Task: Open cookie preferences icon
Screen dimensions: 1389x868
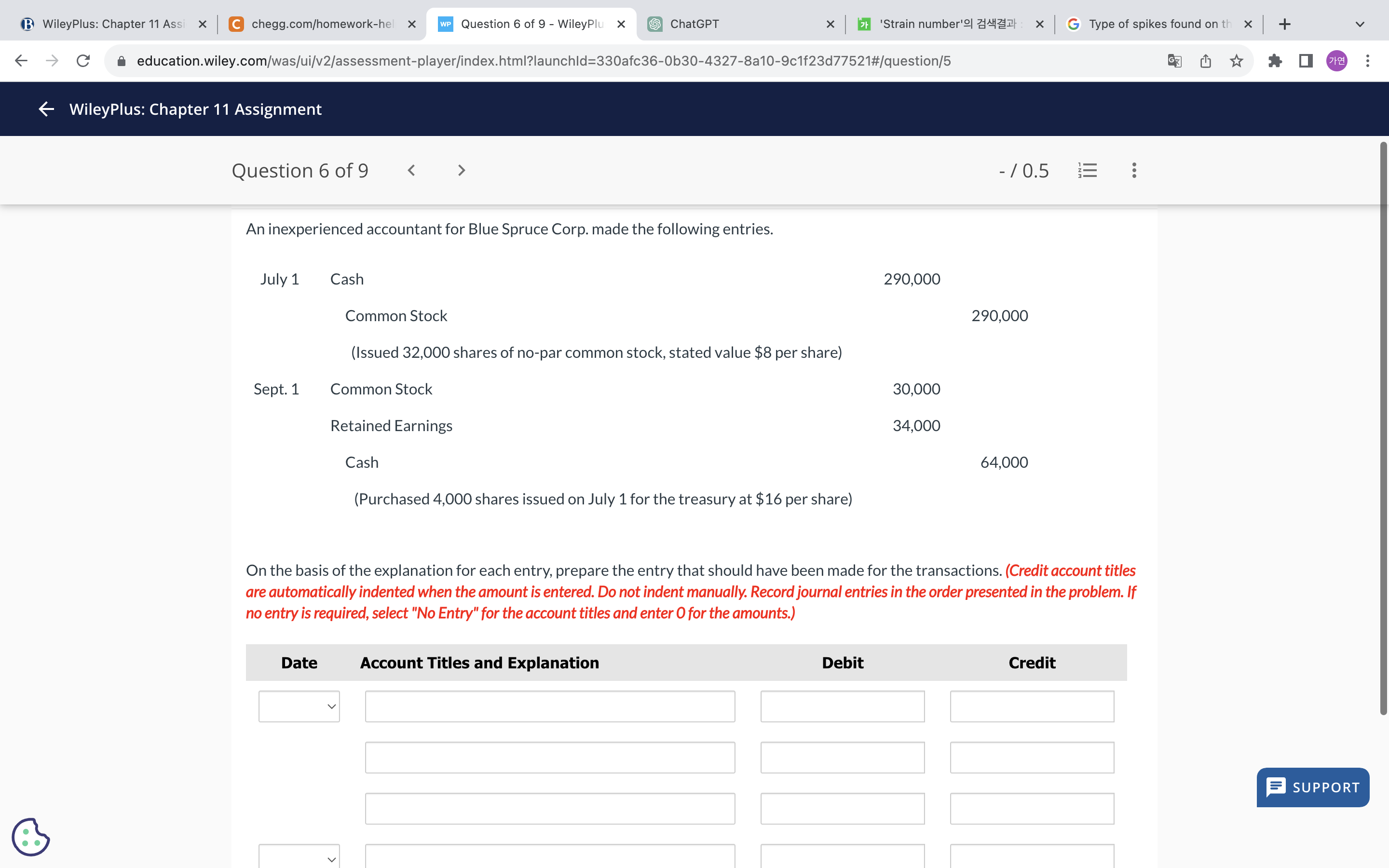Action: [x=30, y=837]
